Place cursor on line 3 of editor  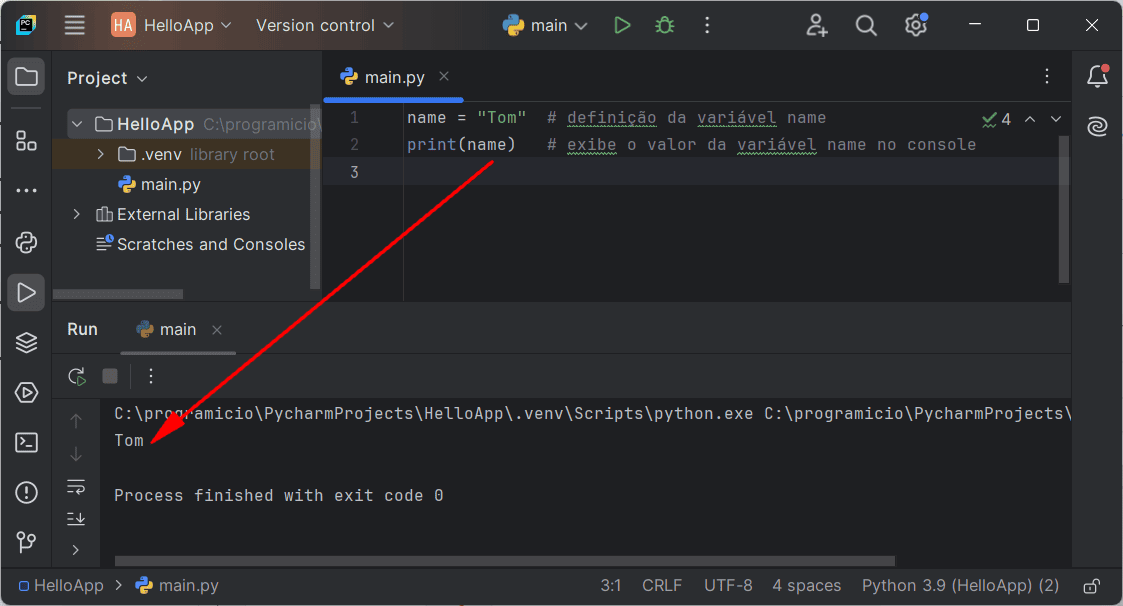(731, 172)
